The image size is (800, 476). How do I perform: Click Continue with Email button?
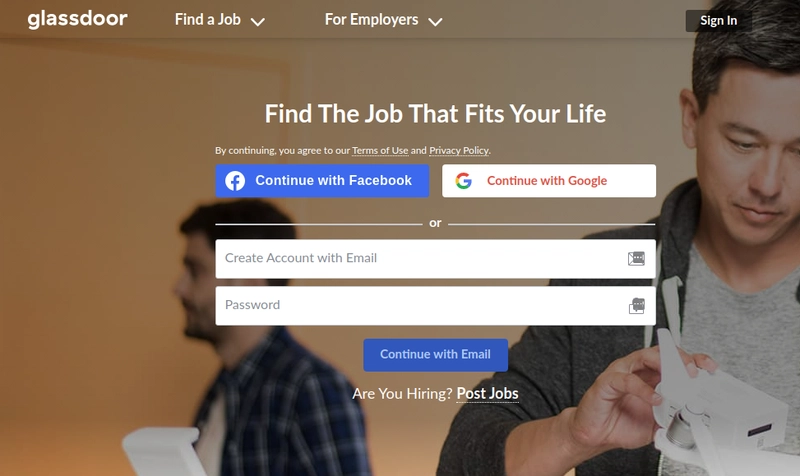435,355
